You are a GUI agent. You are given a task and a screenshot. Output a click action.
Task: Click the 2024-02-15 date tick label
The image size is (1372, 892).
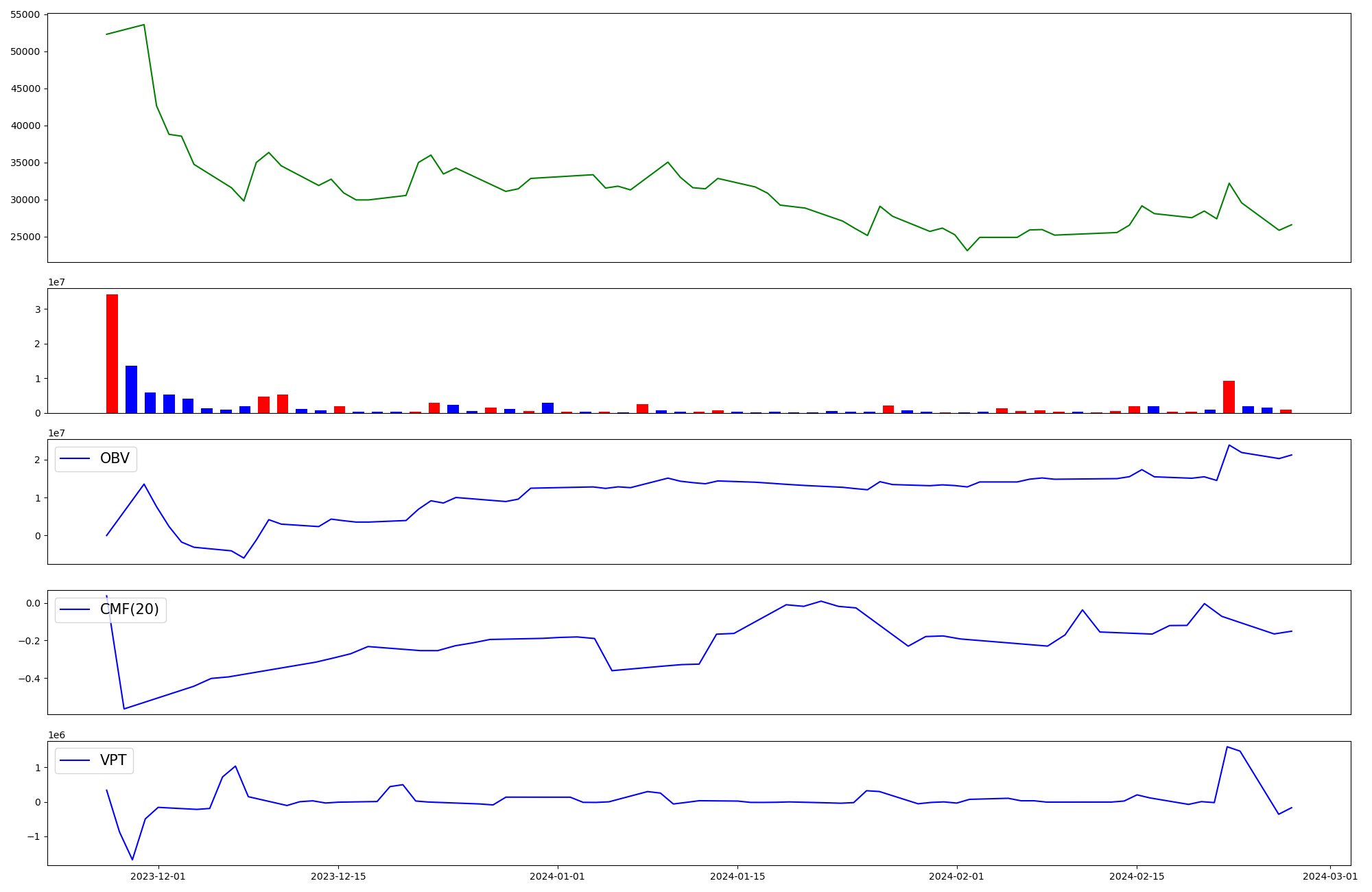[x=1137, y=876]
